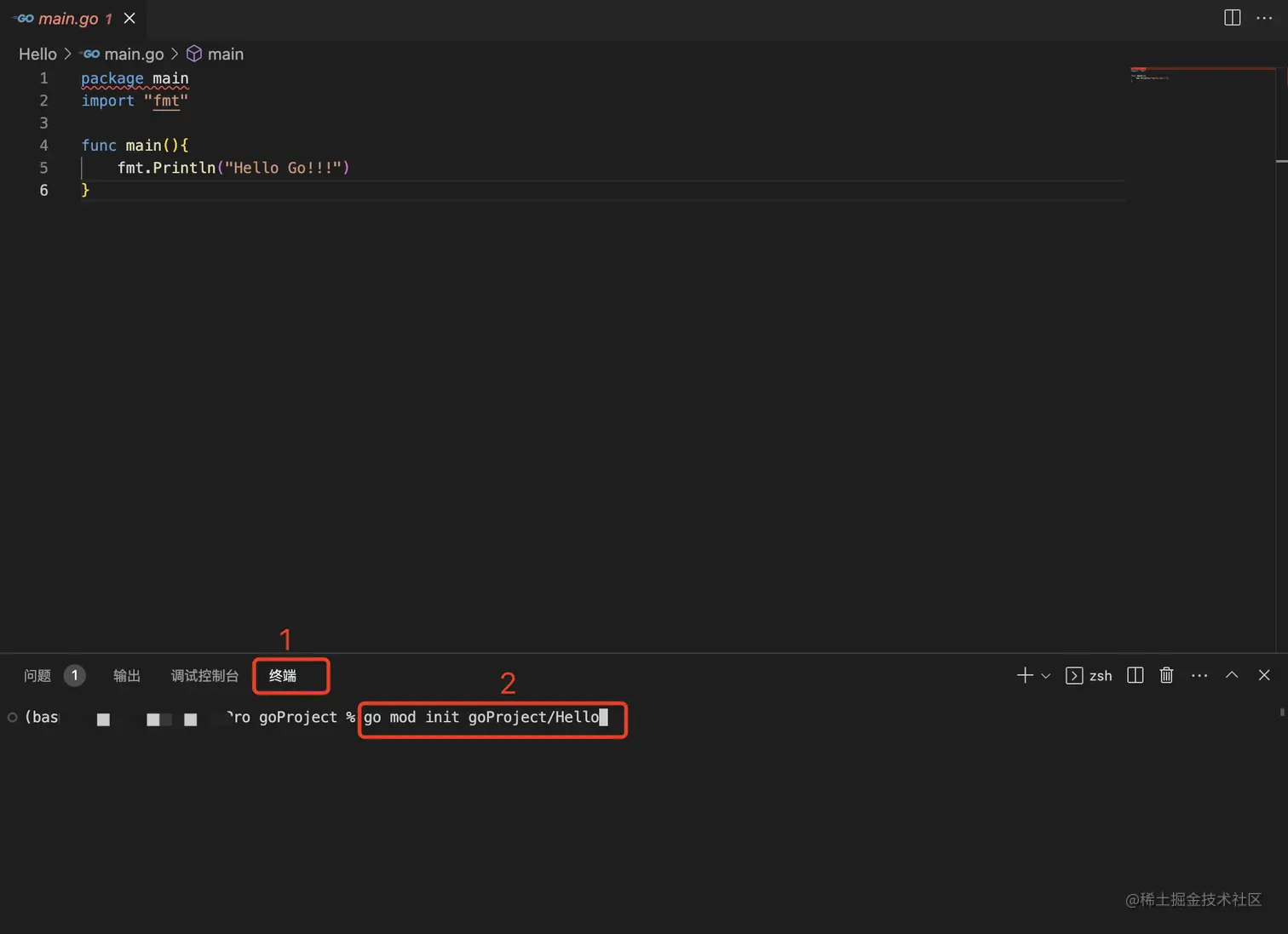Switch to the 输出 (Output) tab
The width and height of the screenshot is (1288, 934).
127,675
